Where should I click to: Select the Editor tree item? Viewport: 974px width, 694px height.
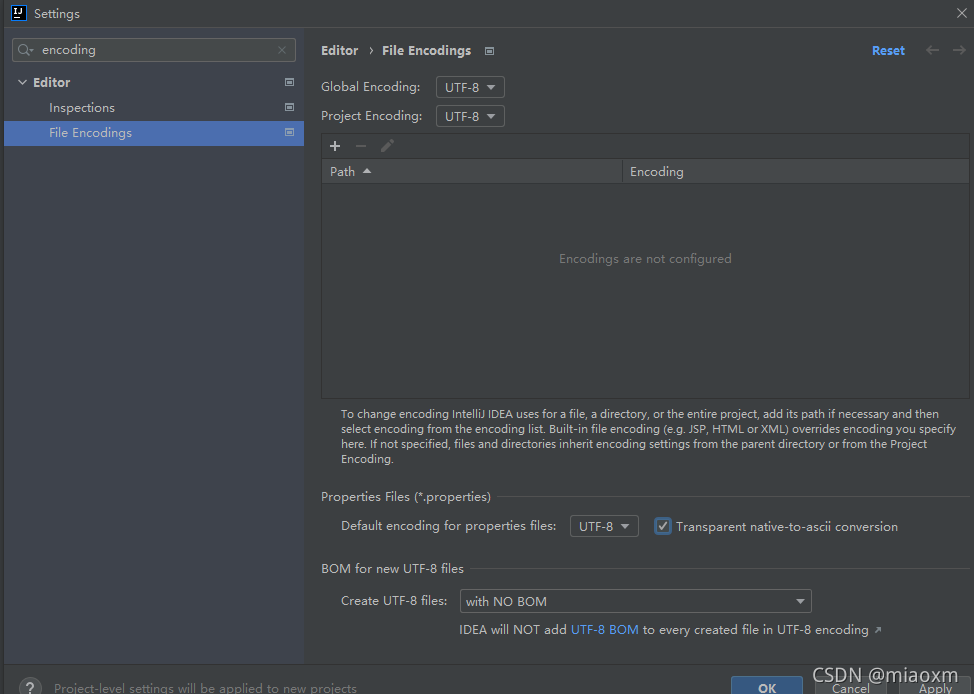tap(52, 82)
